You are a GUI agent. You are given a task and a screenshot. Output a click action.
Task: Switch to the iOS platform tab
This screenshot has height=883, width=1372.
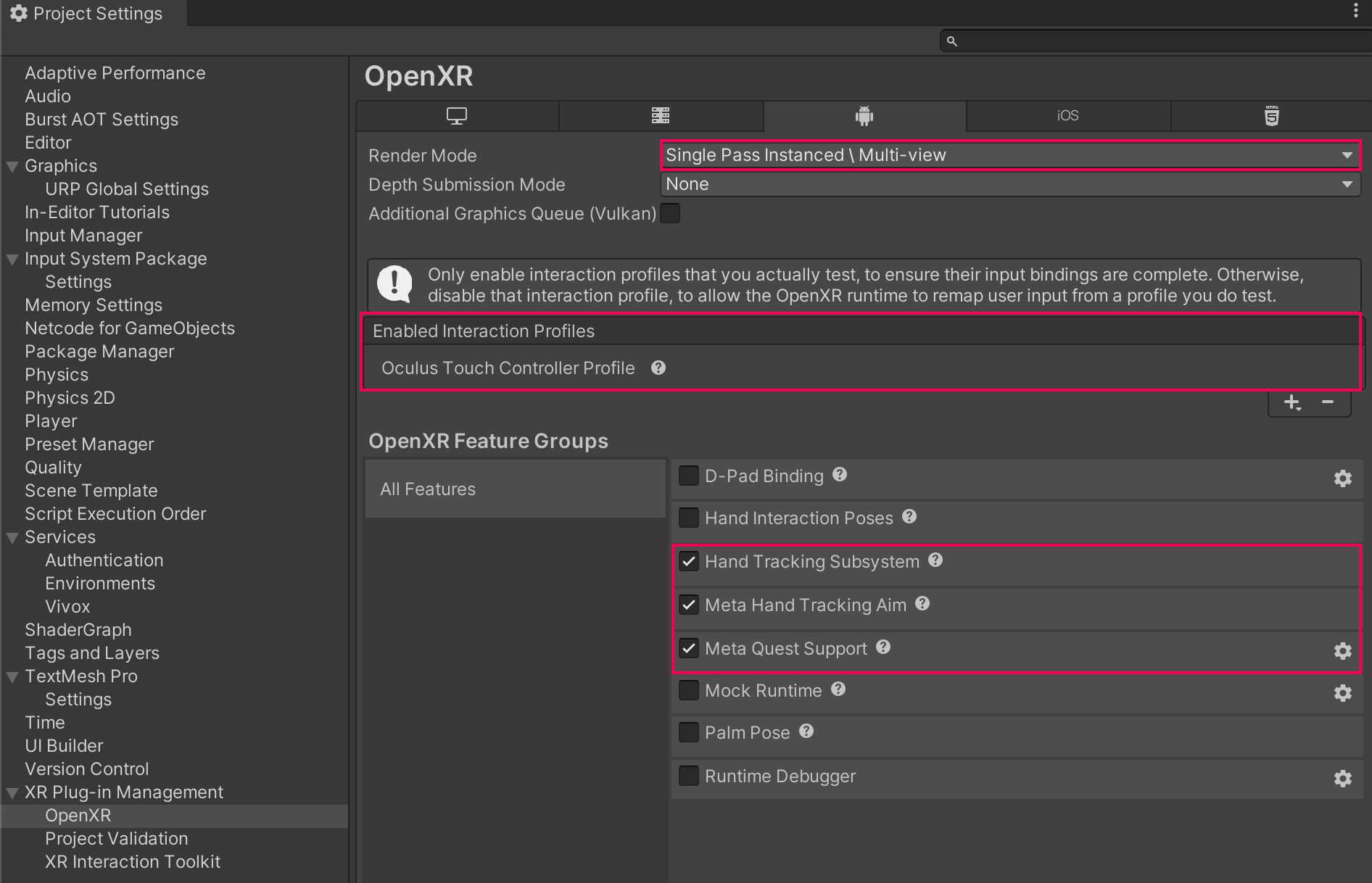[x=1067, y=115]
